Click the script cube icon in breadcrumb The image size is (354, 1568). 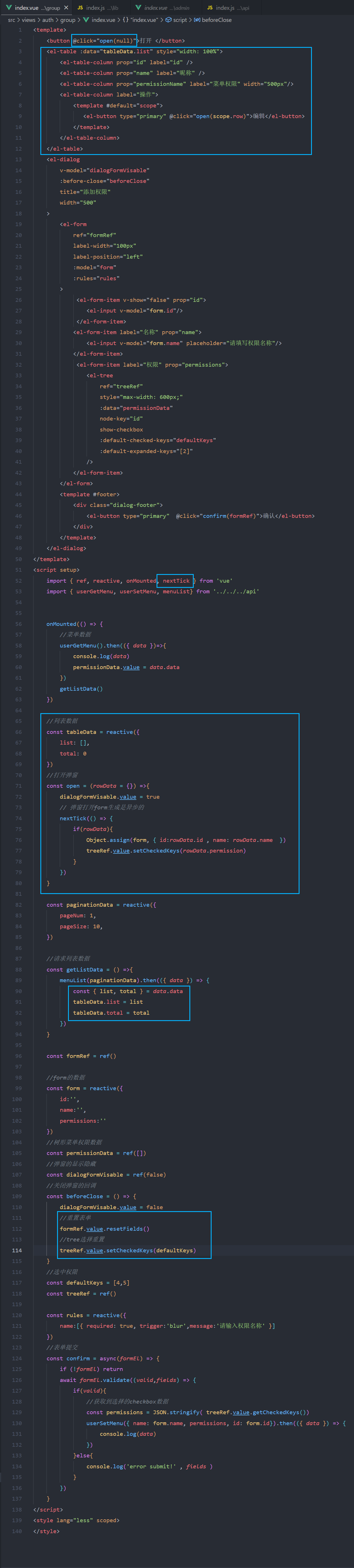168,20
